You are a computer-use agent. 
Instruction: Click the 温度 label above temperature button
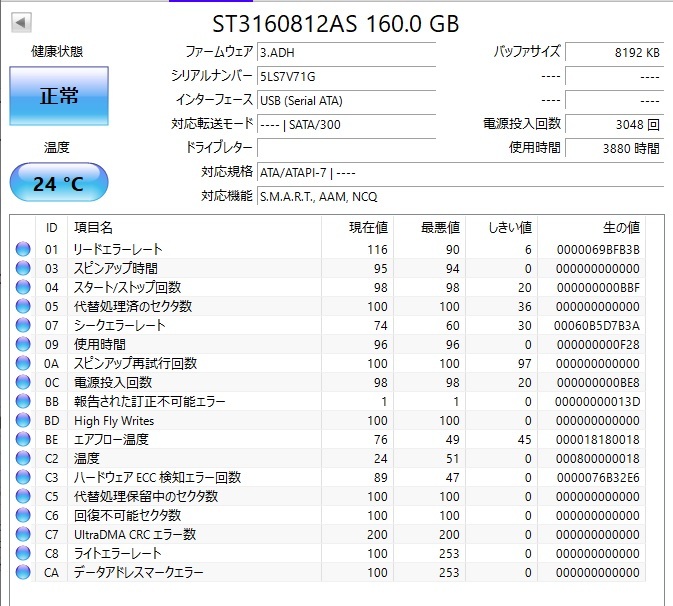[x=56, y=148]
